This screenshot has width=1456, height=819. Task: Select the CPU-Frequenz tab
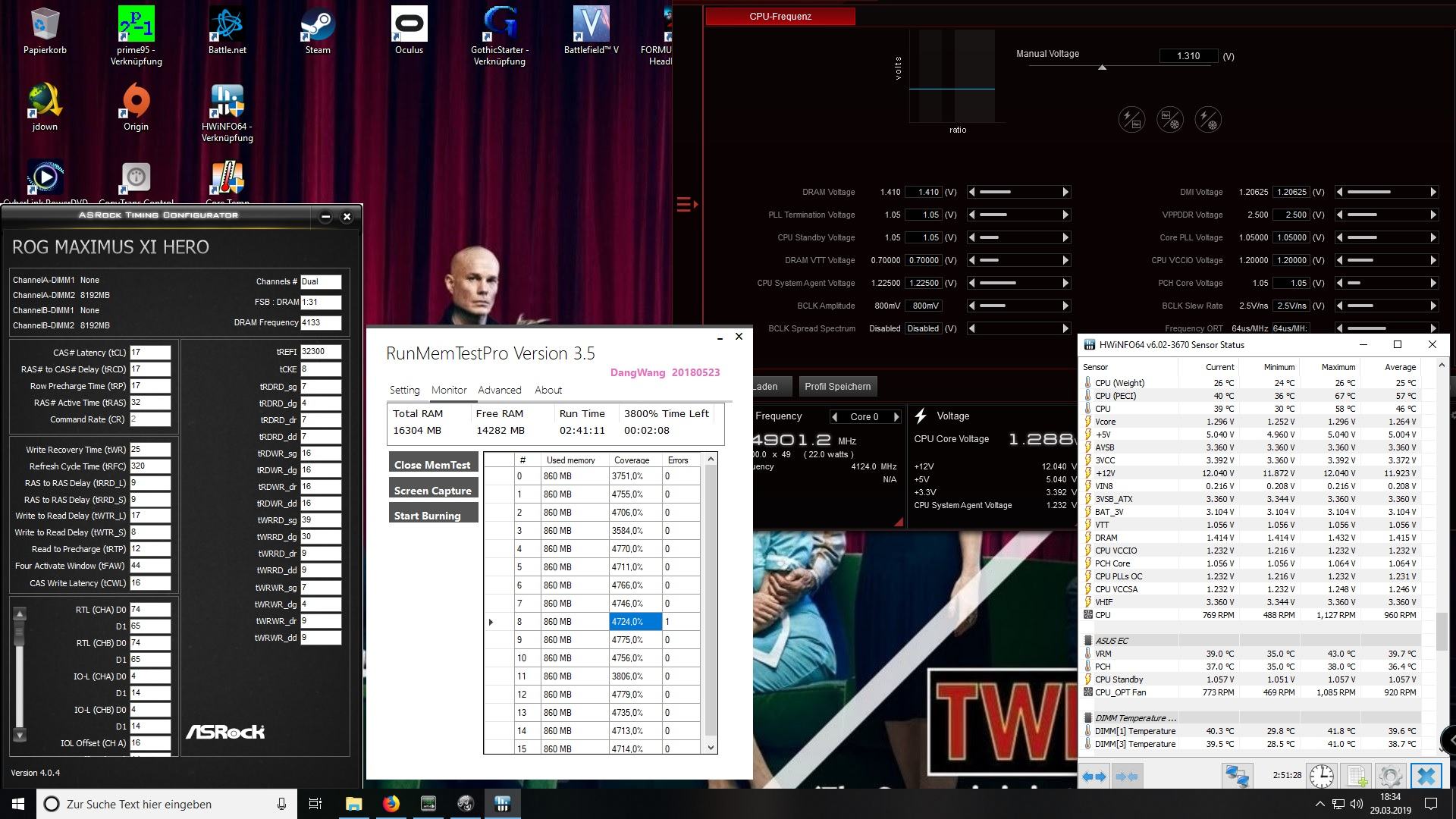[x=780, y=16]
